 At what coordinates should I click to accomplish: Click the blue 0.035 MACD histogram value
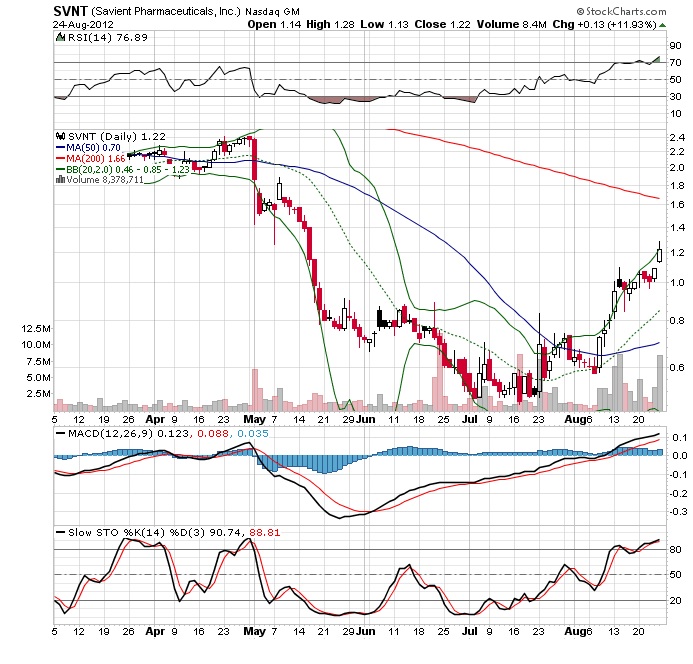pos(253,433)
